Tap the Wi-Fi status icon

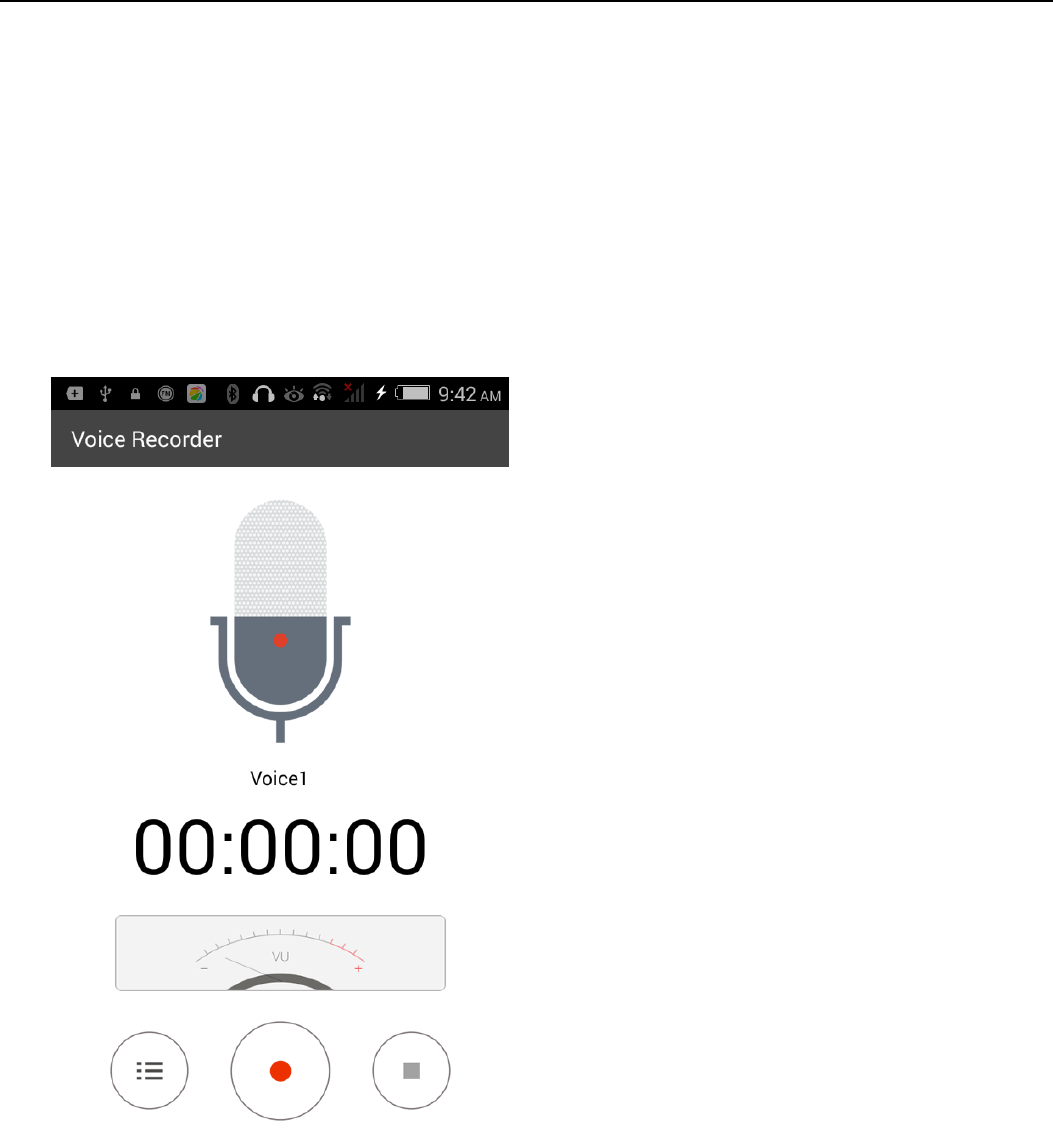tap(322, 393)
